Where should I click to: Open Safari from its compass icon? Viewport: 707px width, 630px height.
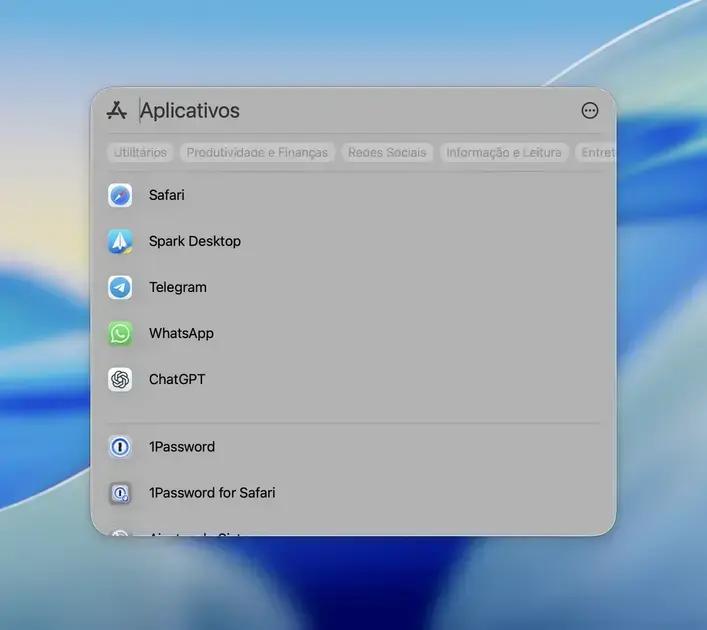[120, 195]
